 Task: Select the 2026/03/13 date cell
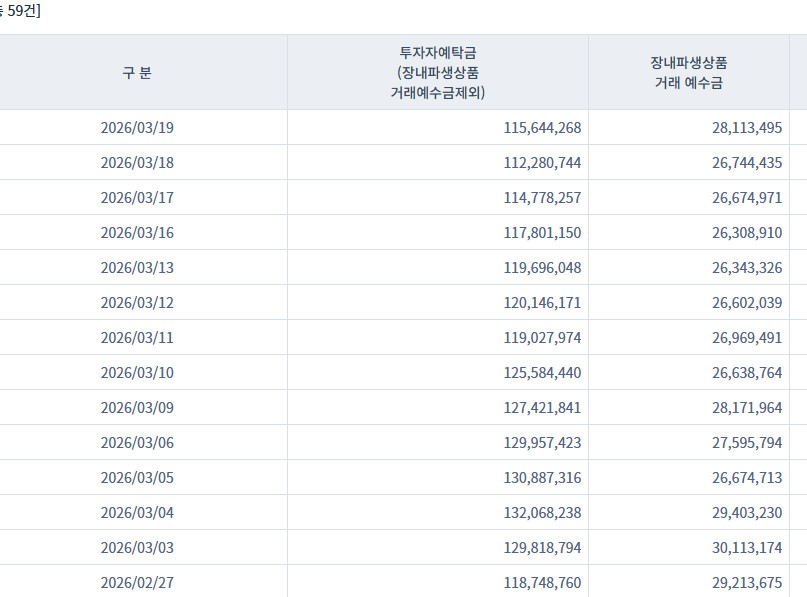click(x=137, y=268)
